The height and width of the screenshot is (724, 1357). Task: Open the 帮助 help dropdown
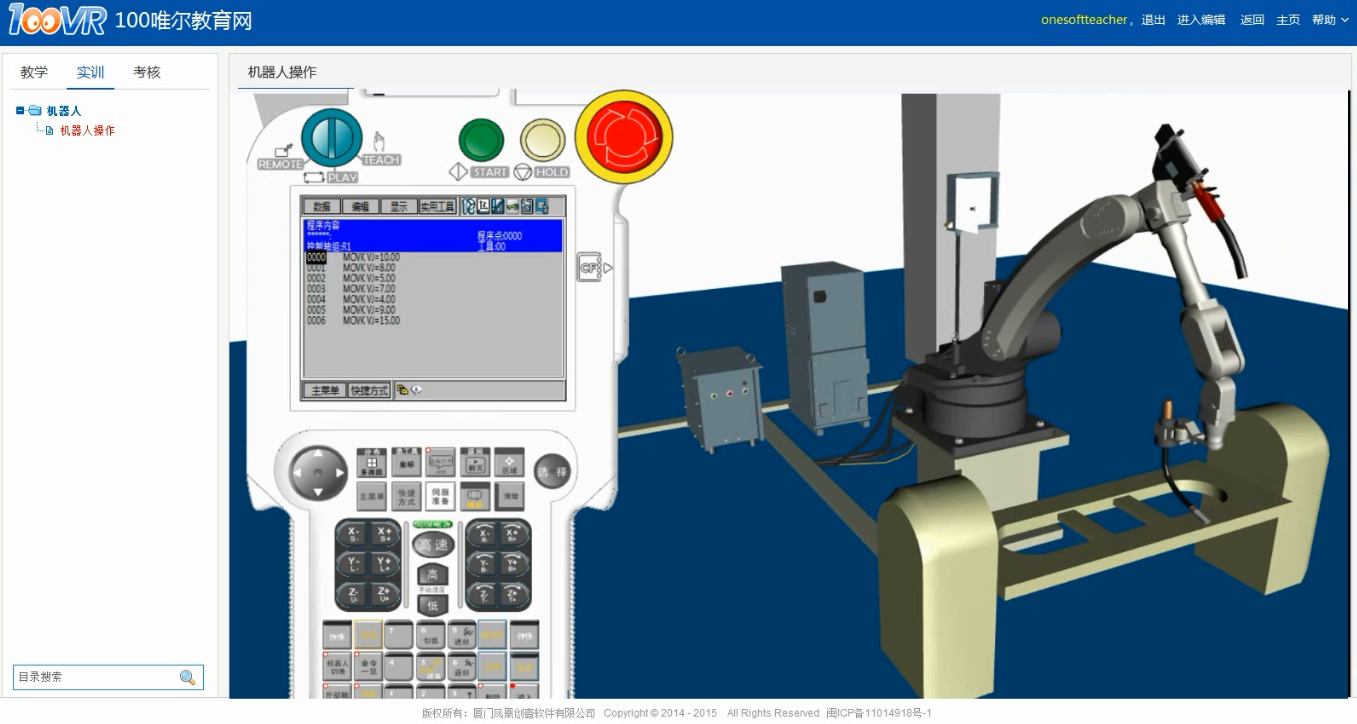[1330, 20]
